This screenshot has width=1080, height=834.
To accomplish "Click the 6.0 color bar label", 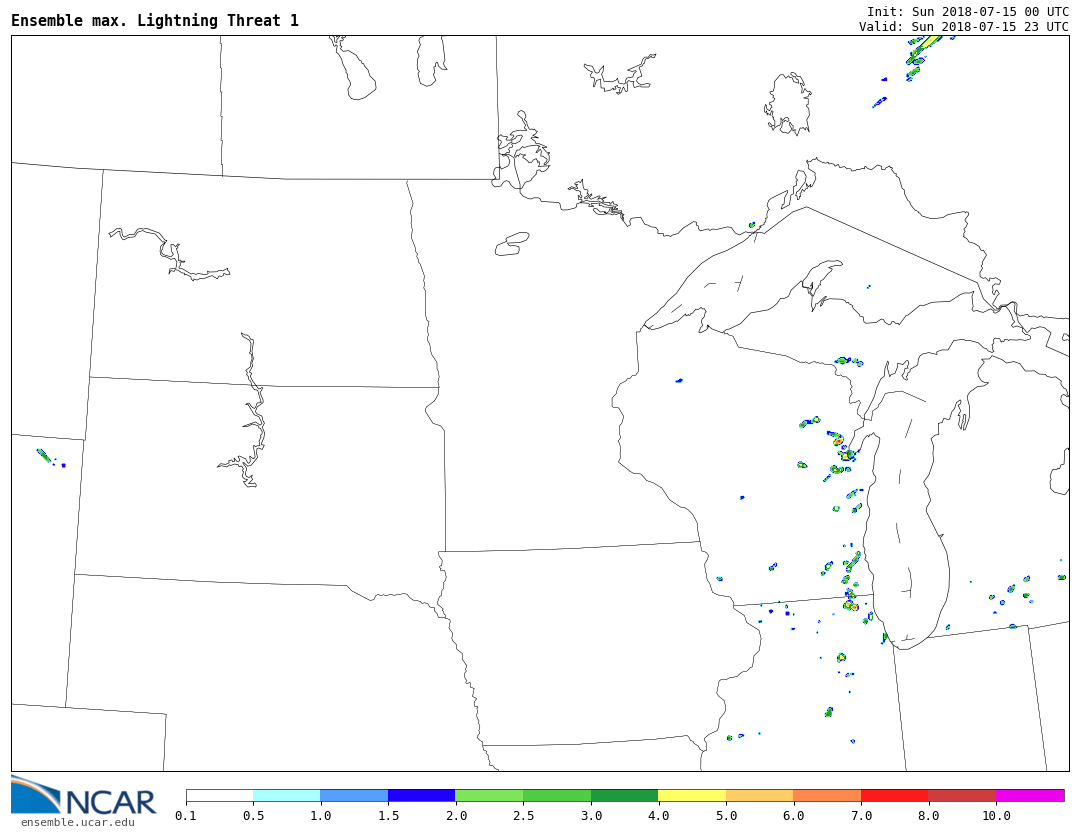I will click(x=793, y=816).
